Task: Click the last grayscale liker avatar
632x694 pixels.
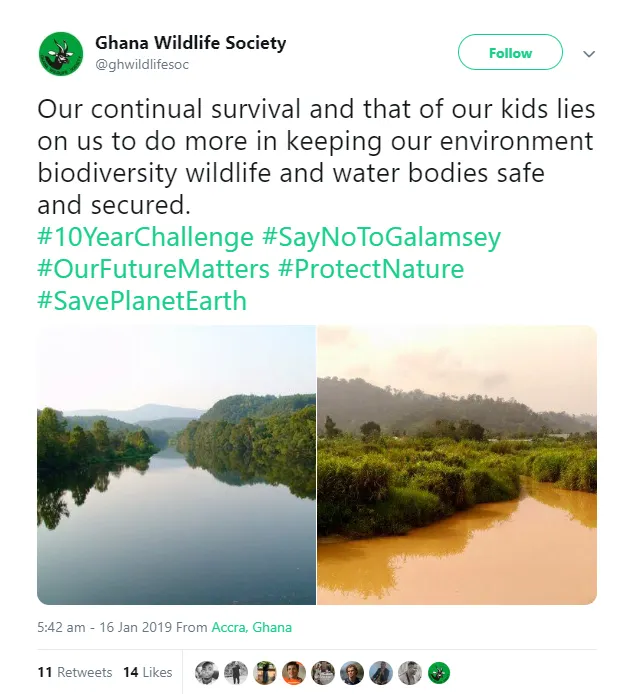Action: pos(409,672)
